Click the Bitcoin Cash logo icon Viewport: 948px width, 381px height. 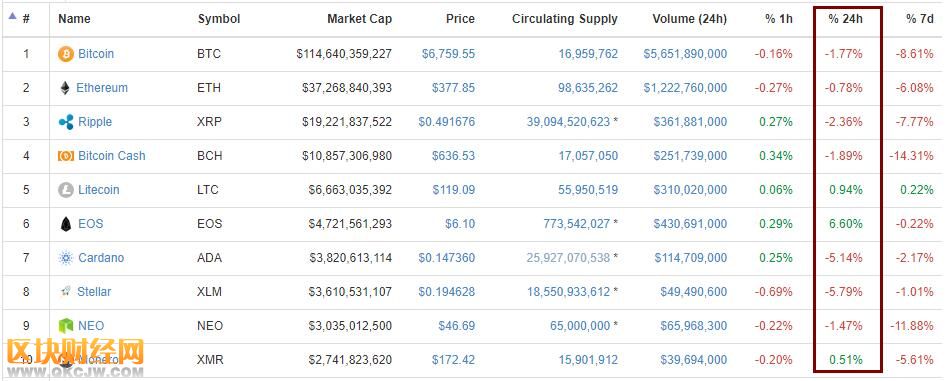point(65,156)
